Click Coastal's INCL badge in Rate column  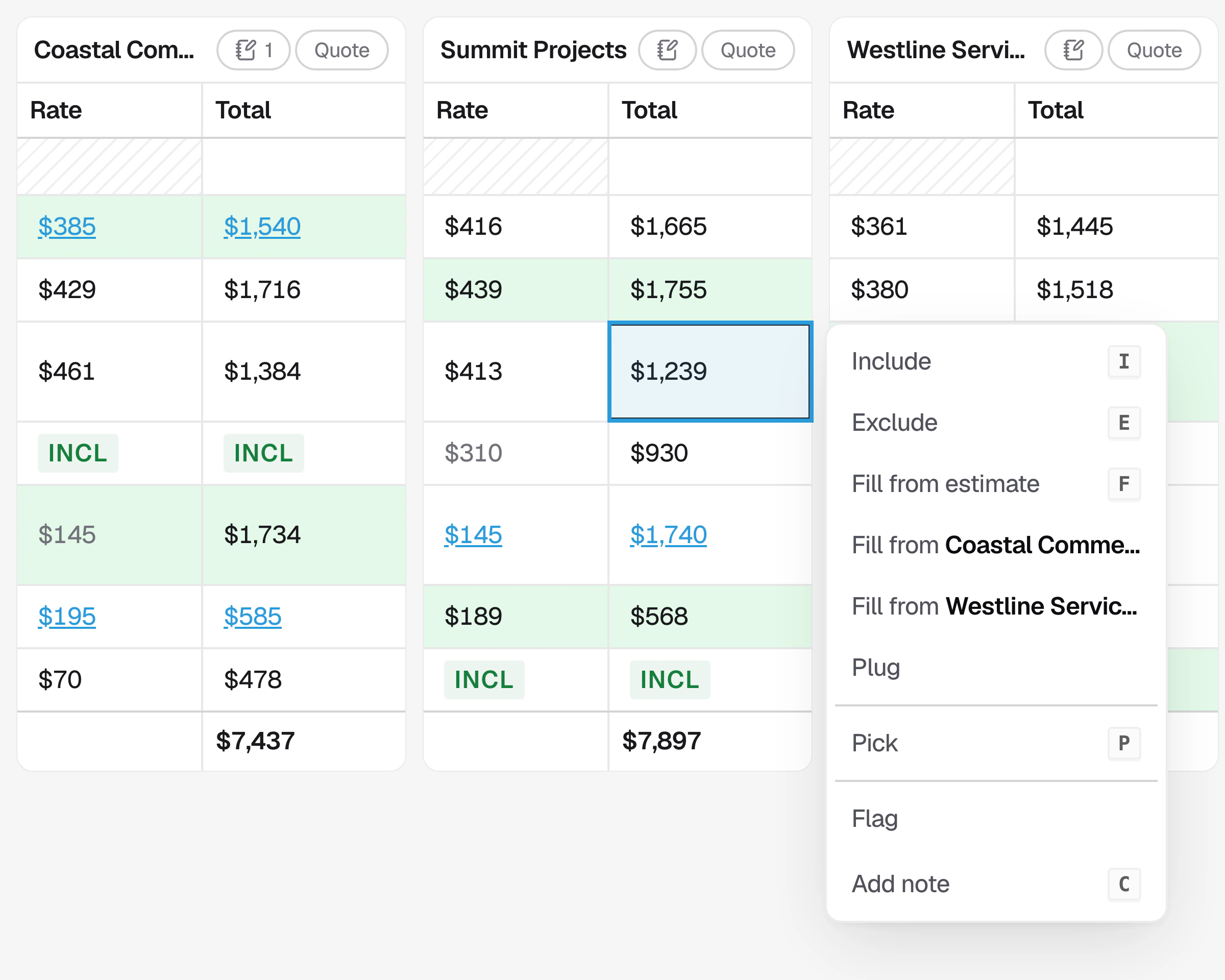tap(78, 453)
